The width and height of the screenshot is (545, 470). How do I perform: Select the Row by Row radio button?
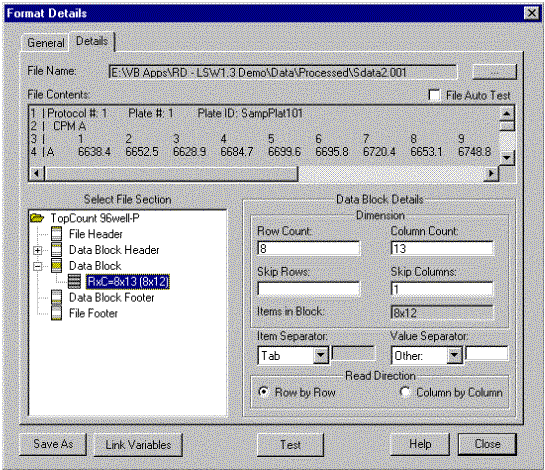pyautogui.click(x=264, y=392)
